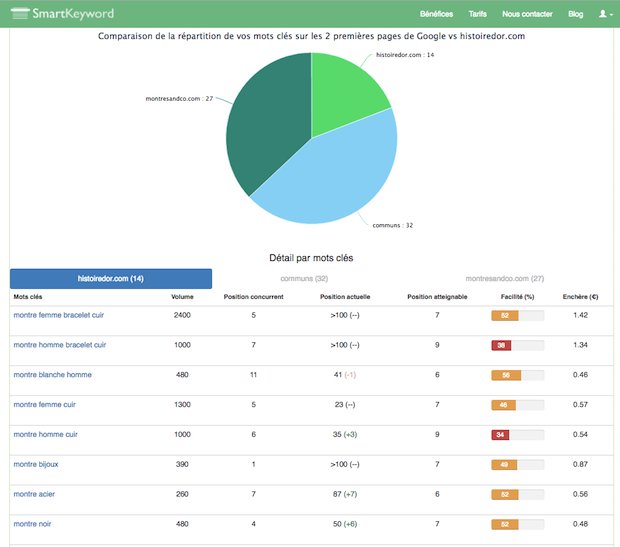Select the histoiredor.com (14) tab
This screenshot has height=547, width=620.
[111, 278]
